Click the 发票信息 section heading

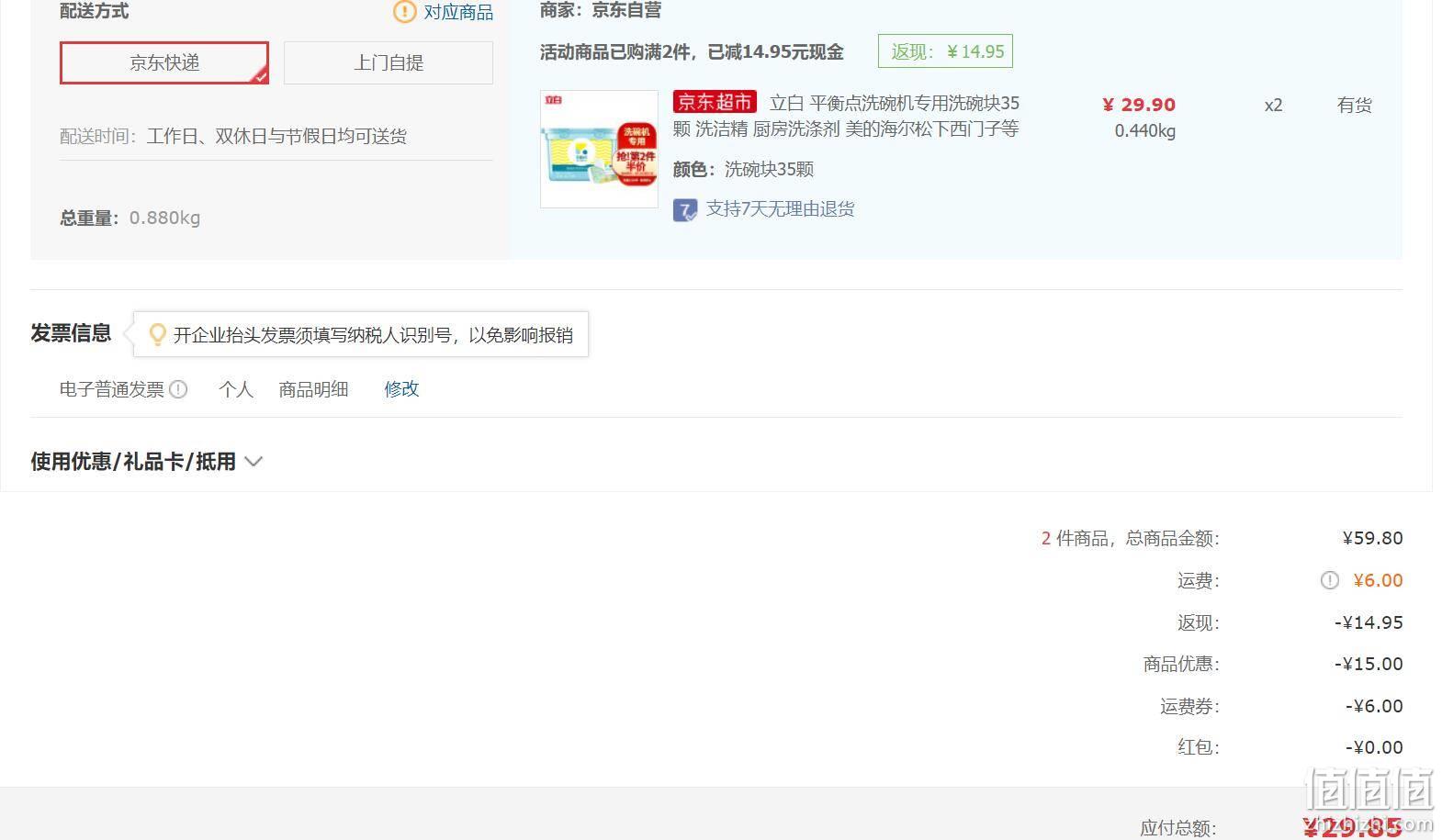71,333
